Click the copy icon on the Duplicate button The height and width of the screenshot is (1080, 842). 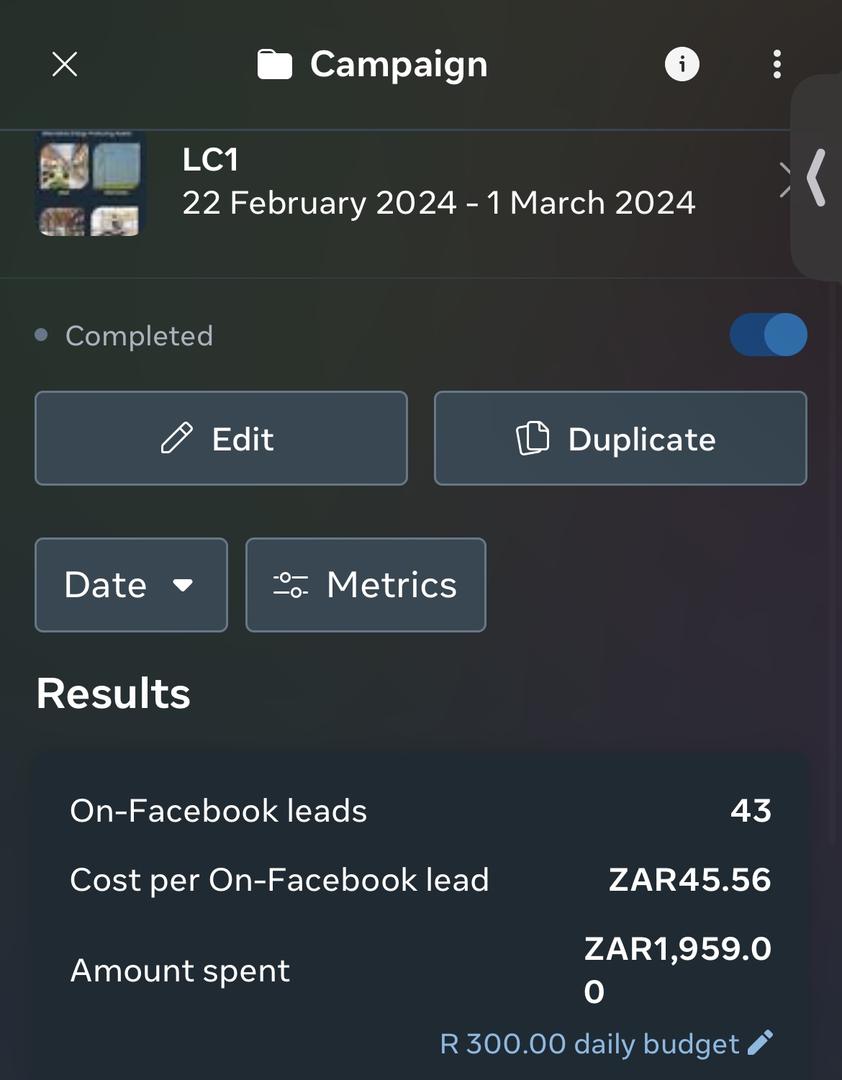532,438
